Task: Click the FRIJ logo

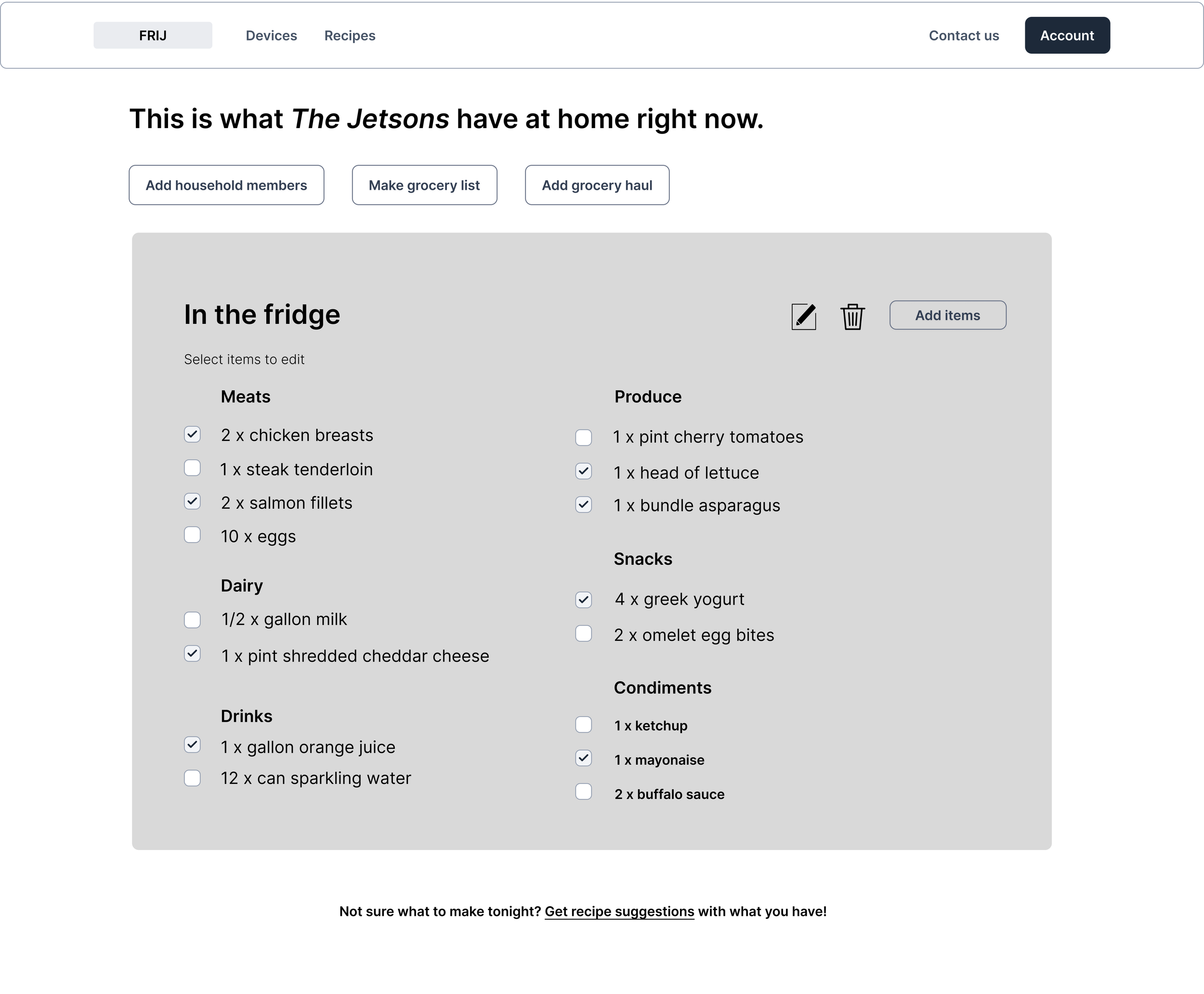Action: (153, 36)
